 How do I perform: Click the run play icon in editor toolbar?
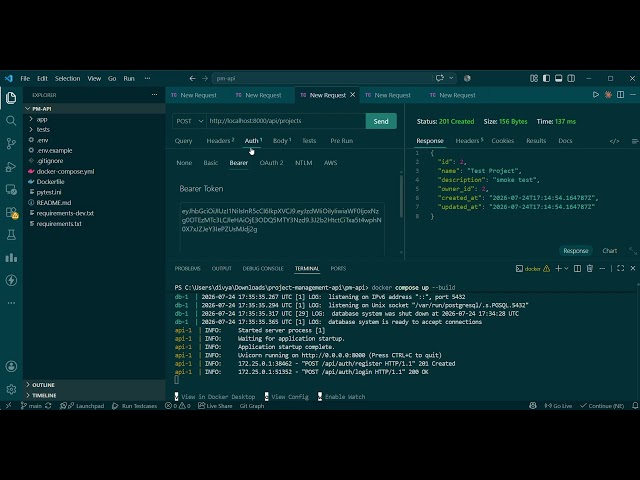[x=596, y=95]
